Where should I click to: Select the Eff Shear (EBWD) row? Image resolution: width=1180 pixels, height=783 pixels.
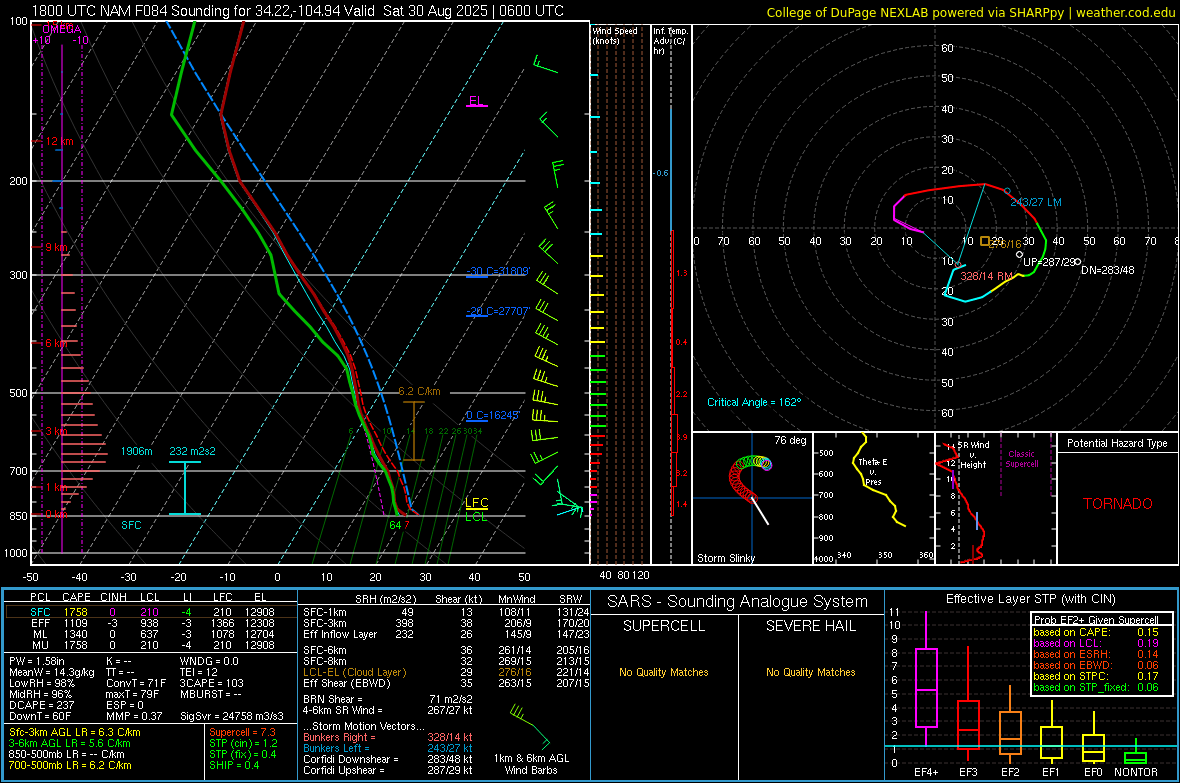coord(446,683)
